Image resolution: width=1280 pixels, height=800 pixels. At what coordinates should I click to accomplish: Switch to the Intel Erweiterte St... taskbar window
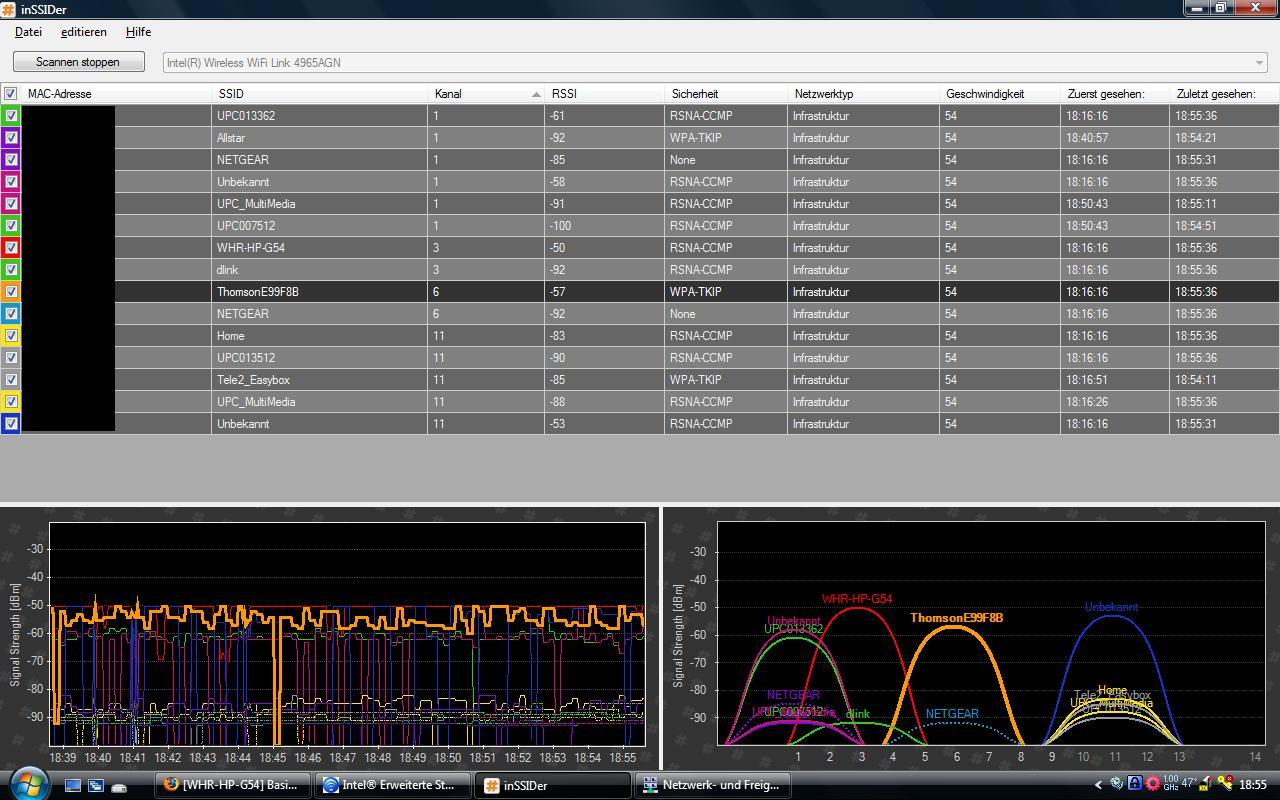tap(392, 785)
